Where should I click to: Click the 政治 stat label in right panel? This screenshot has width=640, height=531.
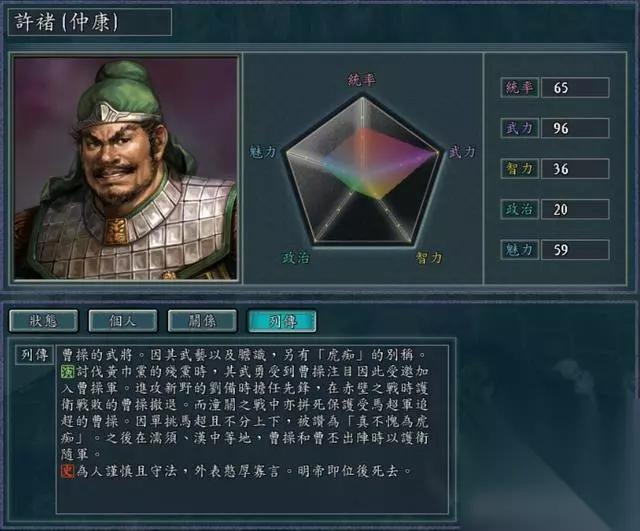point(520,209)
